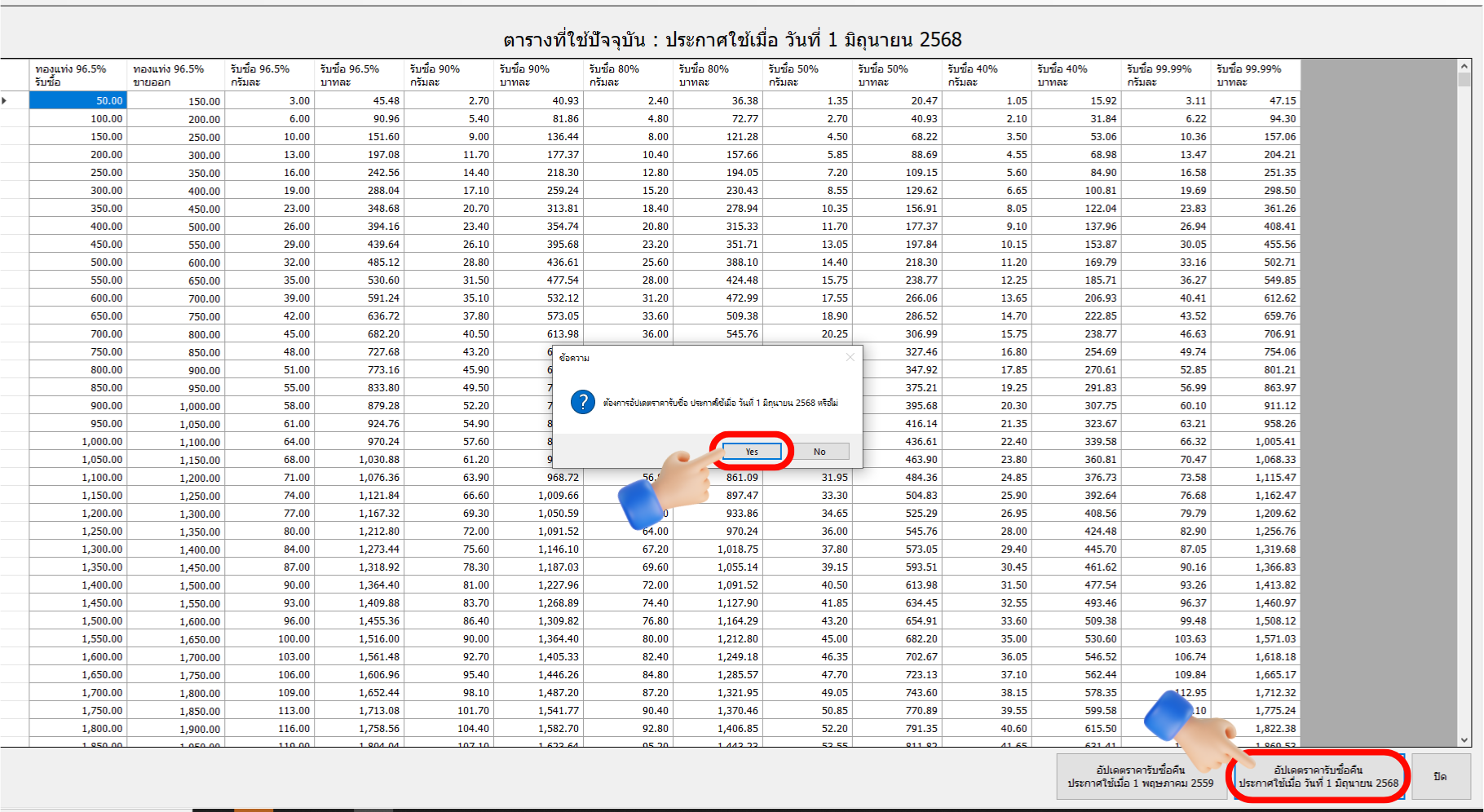Click cell 151.60 in the 150.00 row

[x=360, y=136]
